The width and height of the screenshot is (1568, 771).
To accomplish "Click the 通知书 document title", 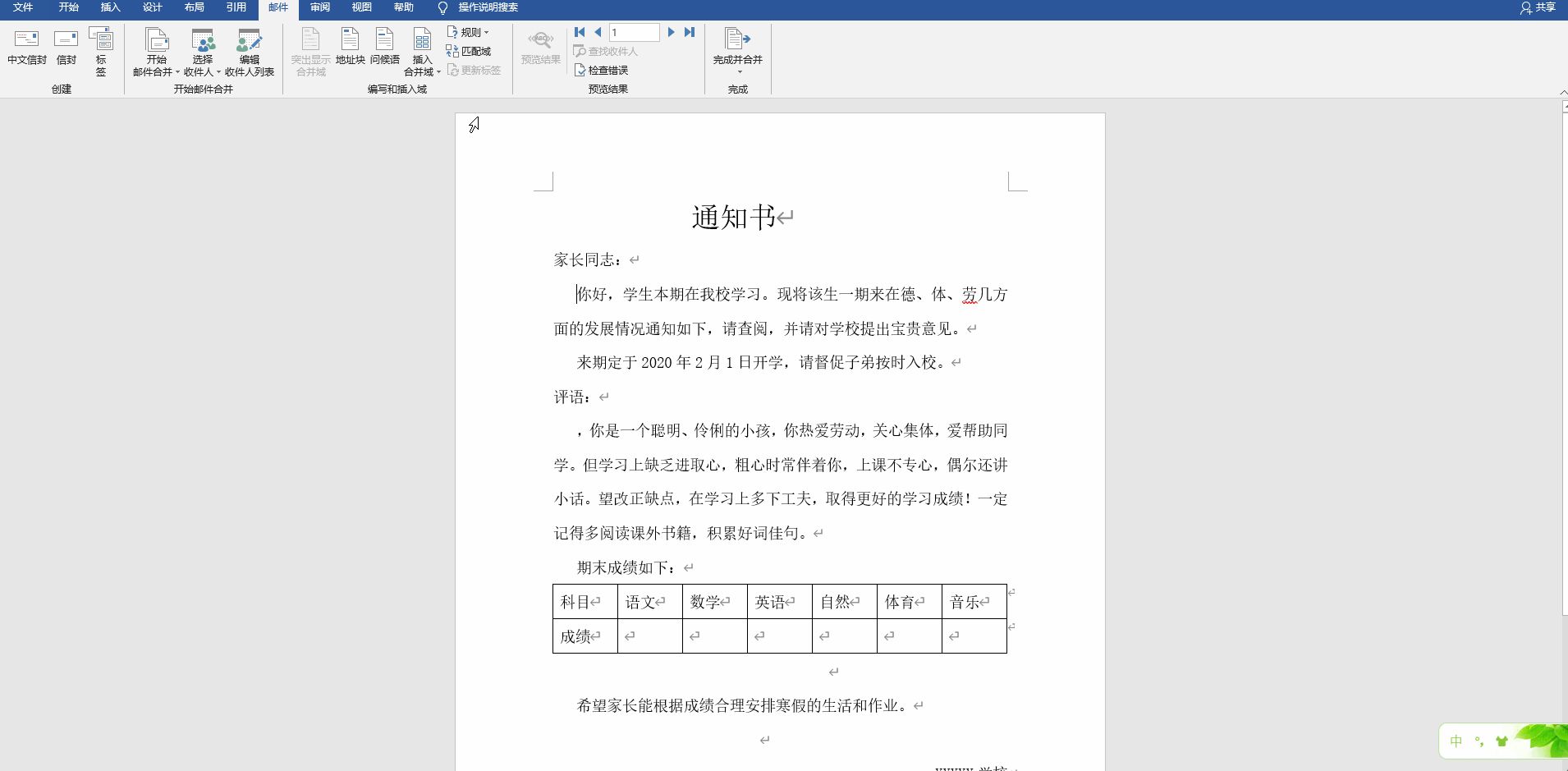I will tap(733, 218).
